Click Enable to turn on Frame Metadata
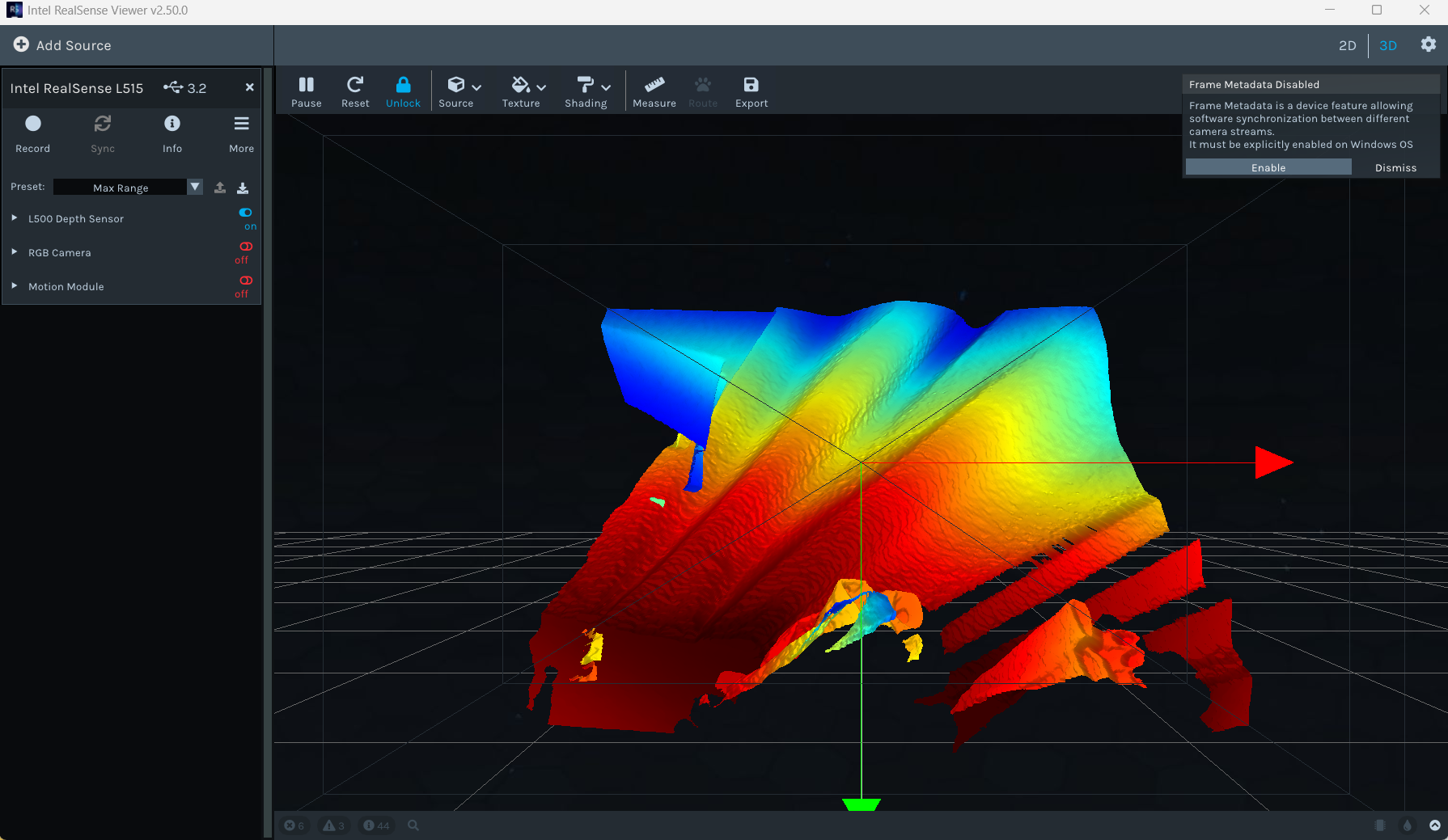This screenshot has width=1448, height=840. click(1268, 167)
